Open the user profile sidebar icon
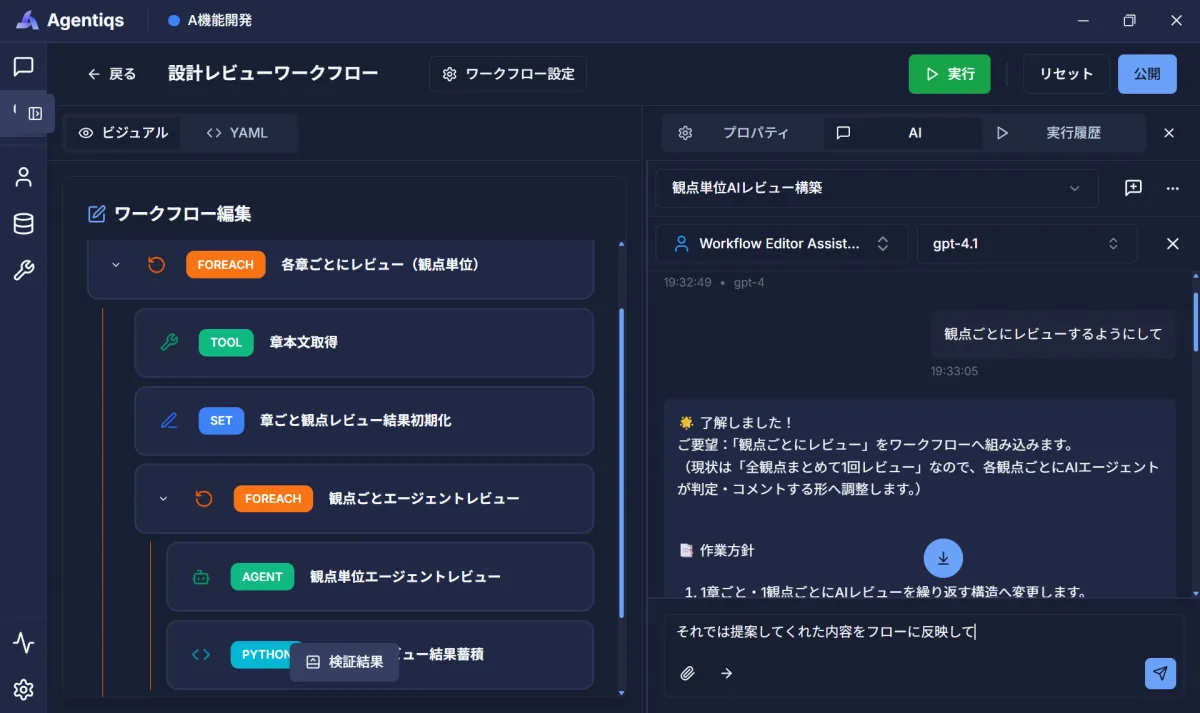The image size is (1200, 713). 23,177
